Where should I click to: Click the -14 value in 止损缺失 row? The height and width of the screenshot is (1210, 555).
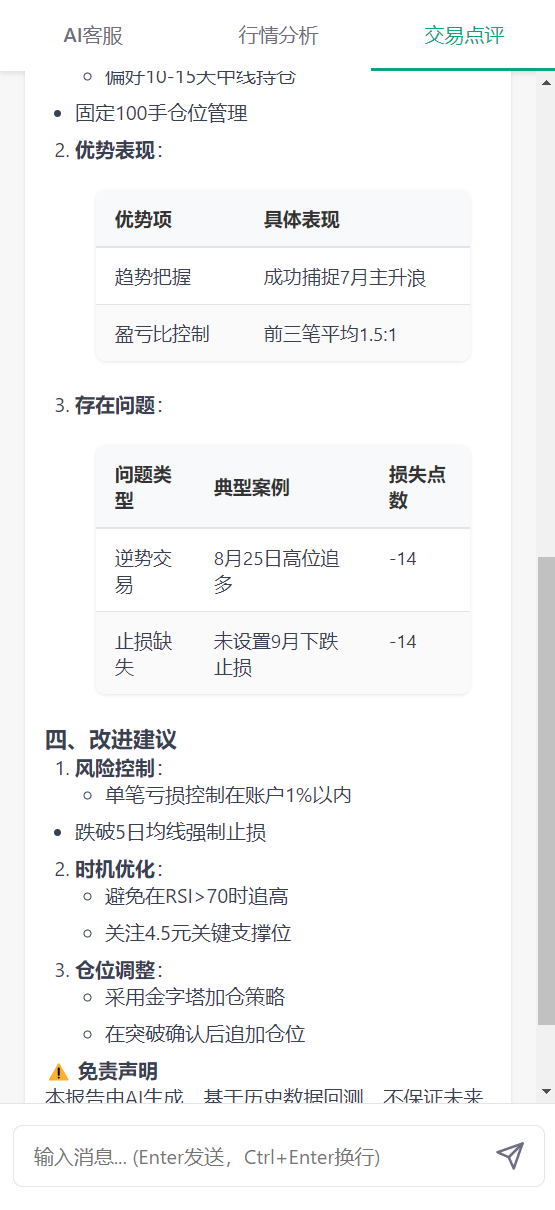pyautogui.click(x=403, y=642)
